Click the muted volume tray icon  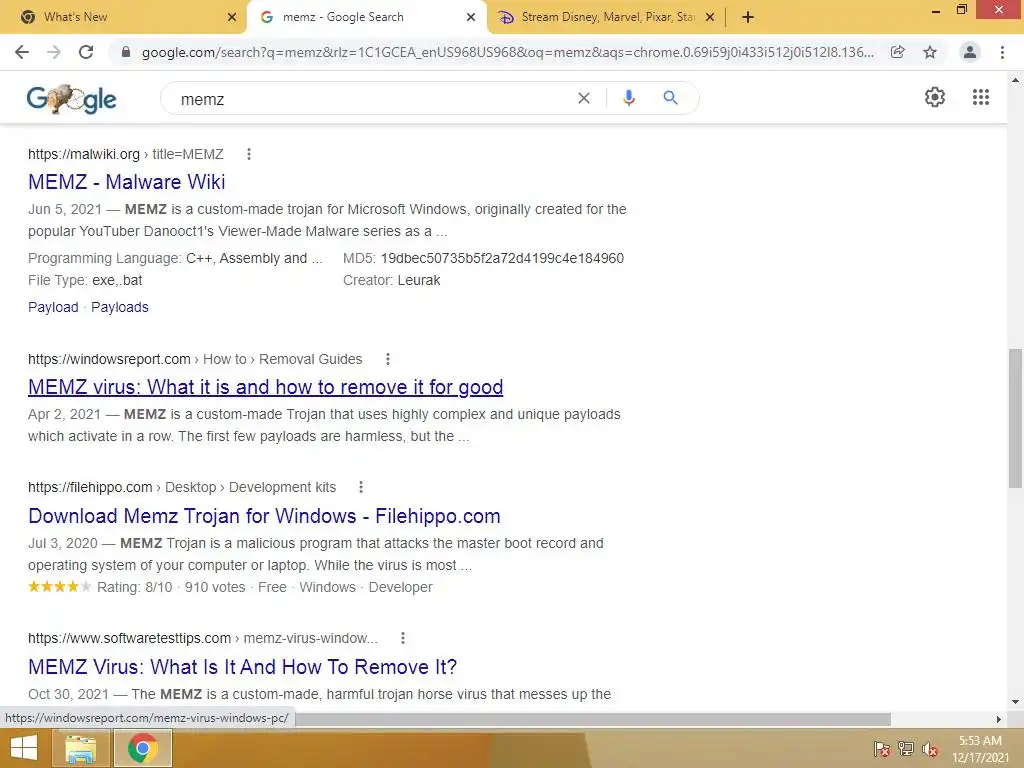coord(930,749)
